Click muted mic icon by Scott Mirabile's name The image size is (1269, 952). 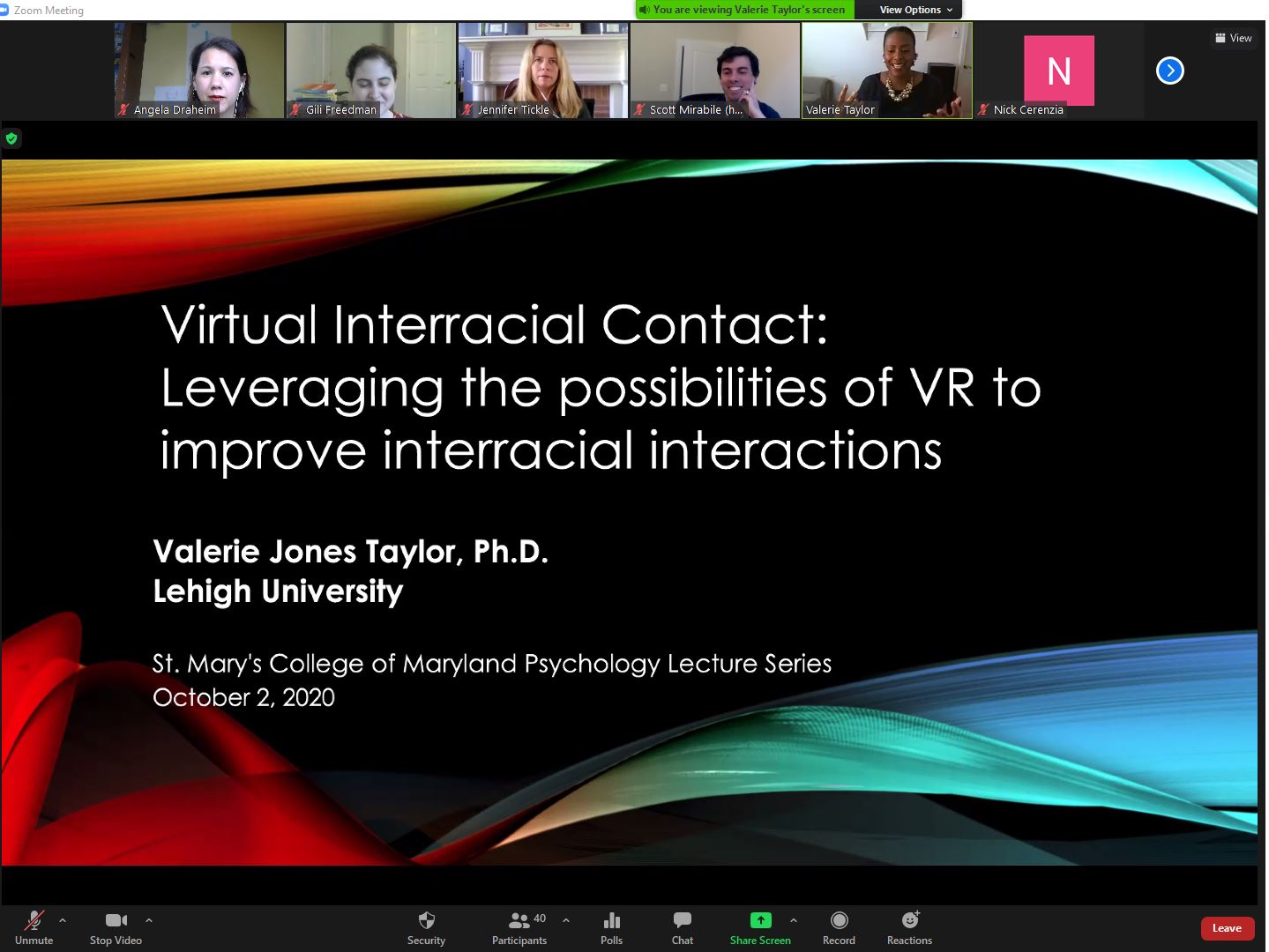pos(640,110)
